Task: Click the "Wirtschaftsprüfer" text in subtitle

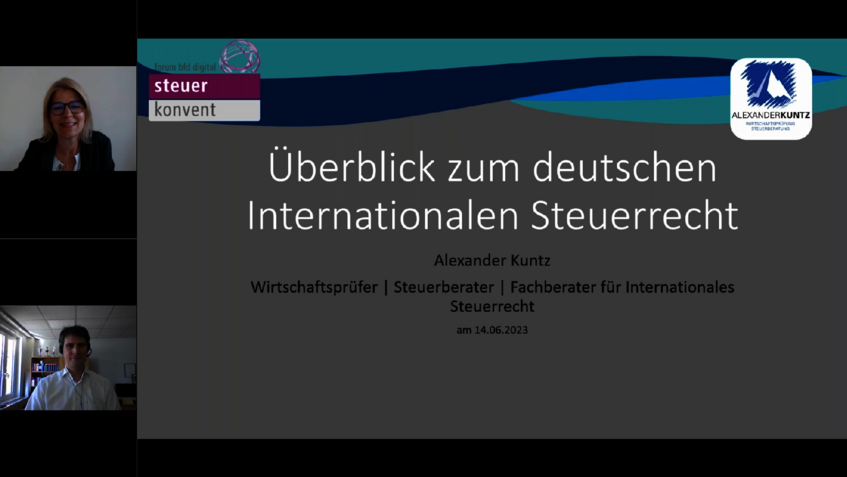Action: pyautogui.click(x=314, y=287)
